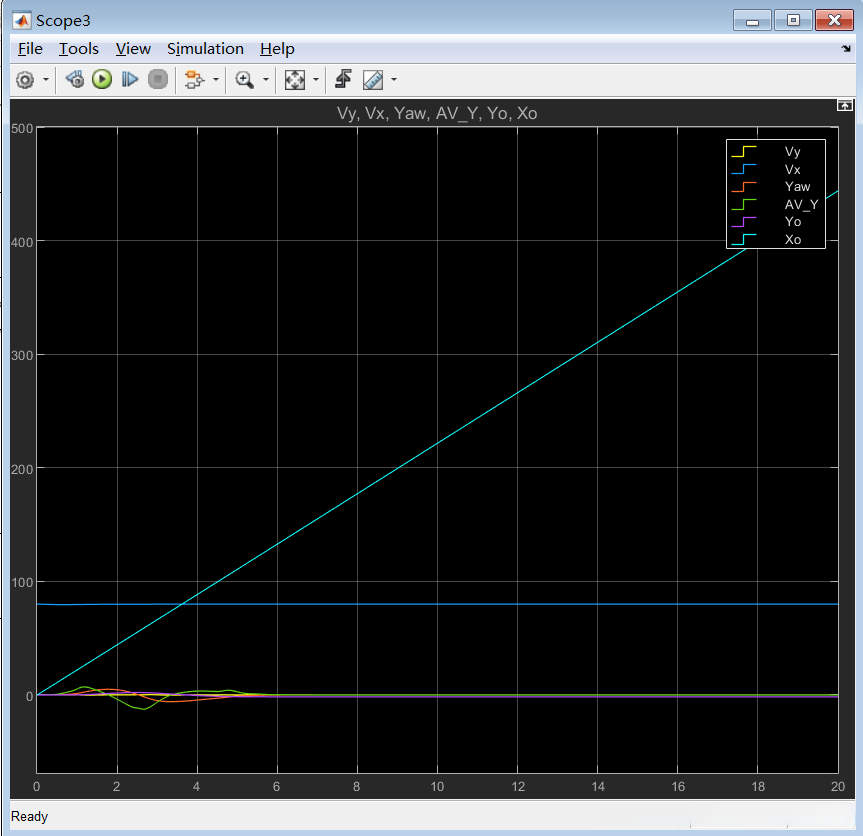Click the Step Back icon

(x=75, y=80)
